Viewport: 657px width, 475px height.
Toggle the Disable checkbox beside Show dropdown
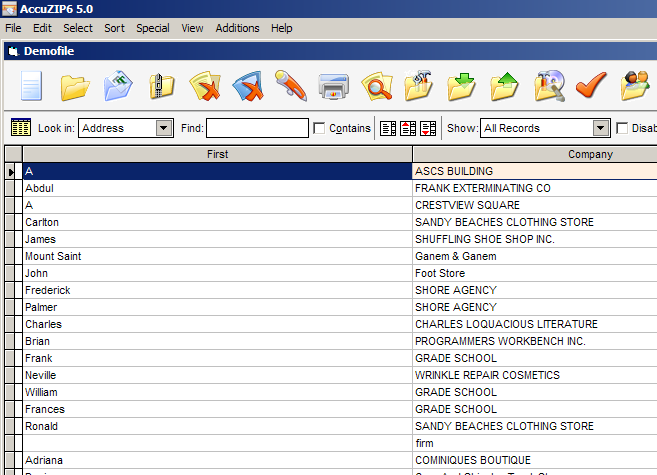pyautogui.click(x=622, y=128)
